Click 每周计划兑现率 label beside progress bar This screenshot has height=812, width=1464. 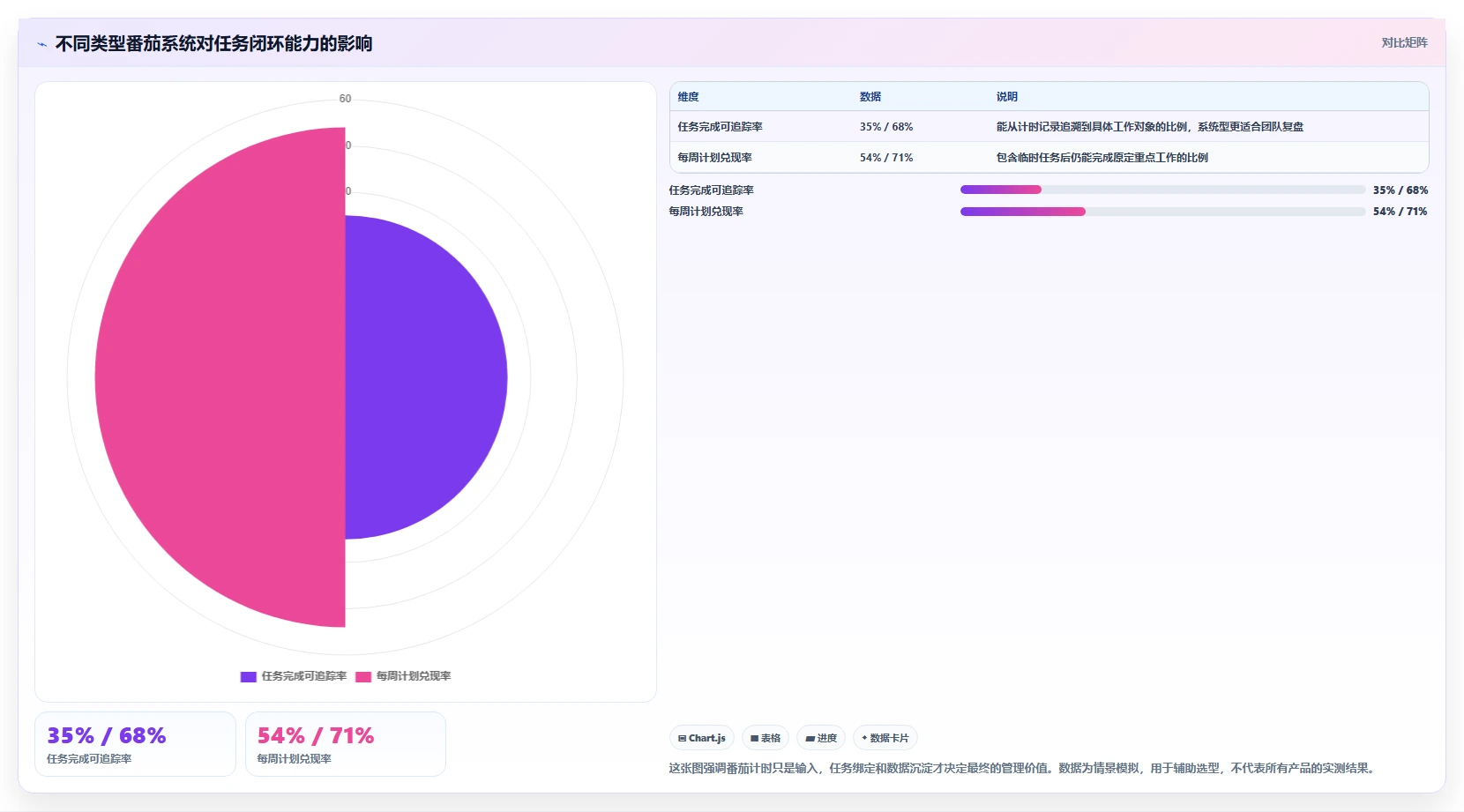[x=706, y=212]
